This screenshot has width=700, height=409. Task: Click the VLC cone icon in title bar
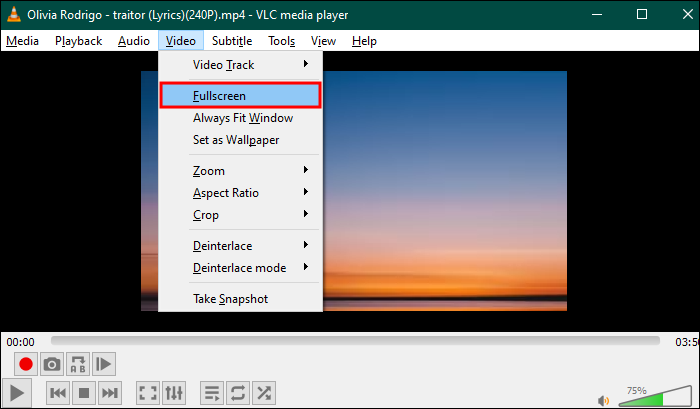(14, 14)
